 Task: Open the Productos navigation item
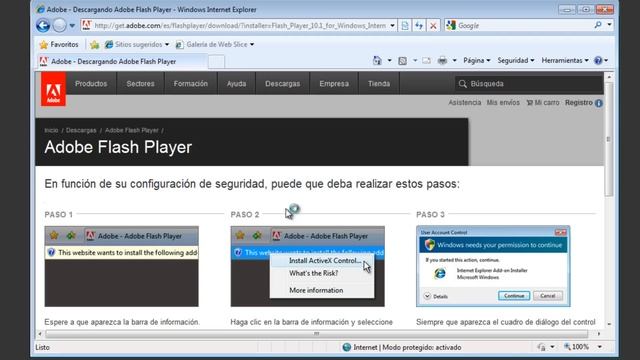coord(91,84)
